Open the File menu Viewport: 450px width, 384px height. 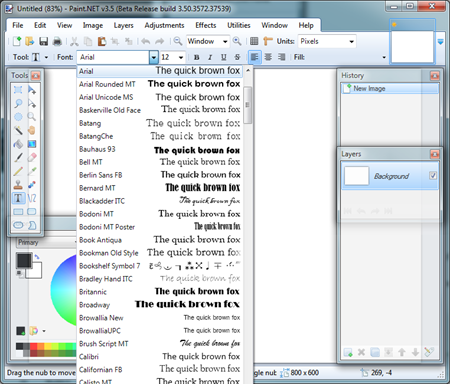pyautogui.click(x=18, y=25)
